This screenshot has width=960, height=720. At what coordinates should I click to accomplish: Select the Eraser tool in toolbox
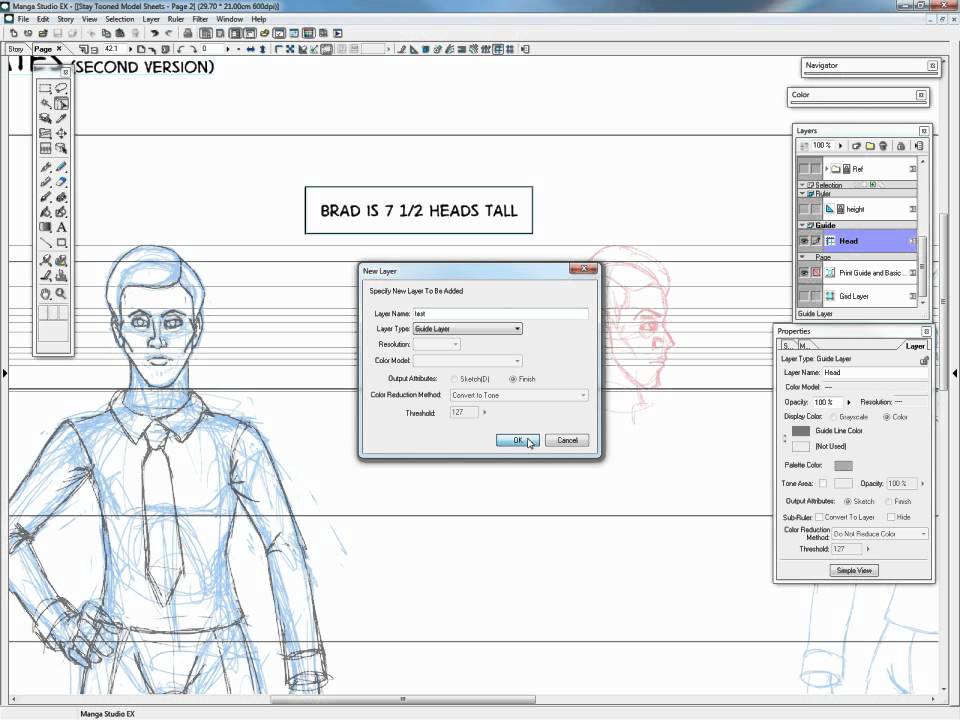(x=61, y=182)
